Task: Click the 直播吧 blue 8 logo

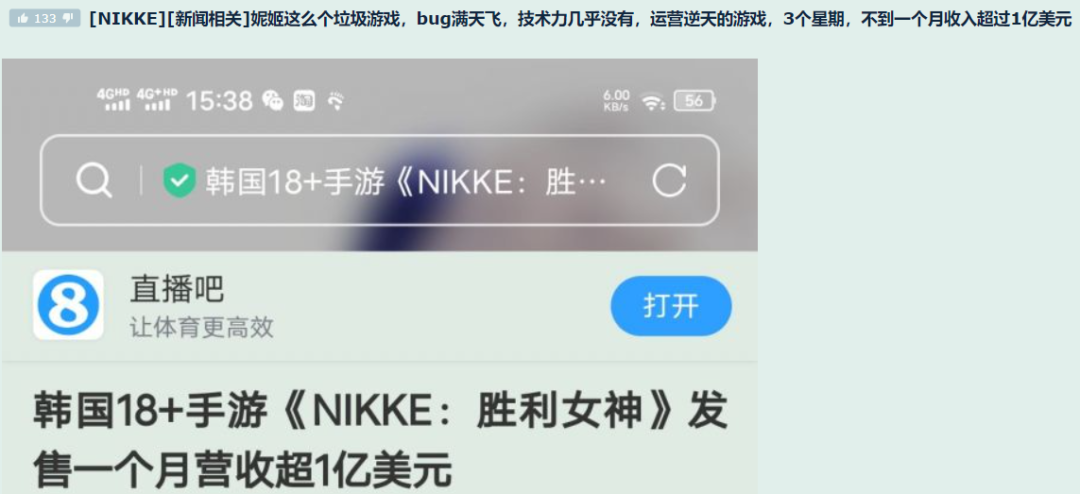Action: pyautogui.click(x=68, y=305)
